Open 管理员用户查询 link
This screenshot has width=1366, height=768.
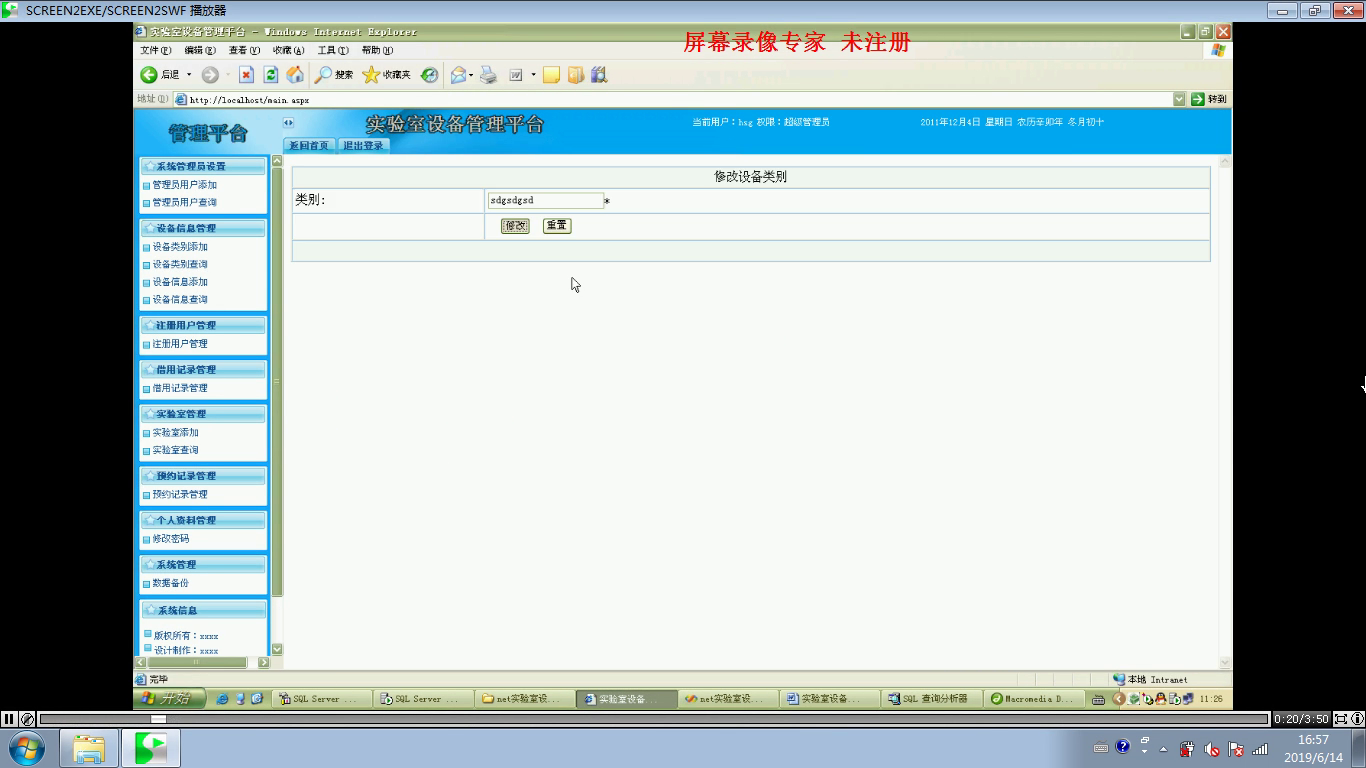184,202
